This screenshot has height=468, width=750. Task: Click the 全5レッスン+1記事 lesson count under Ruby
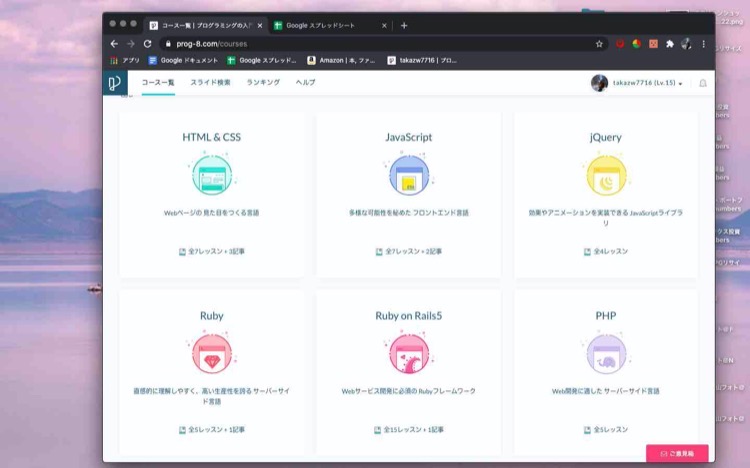point(212,430)
